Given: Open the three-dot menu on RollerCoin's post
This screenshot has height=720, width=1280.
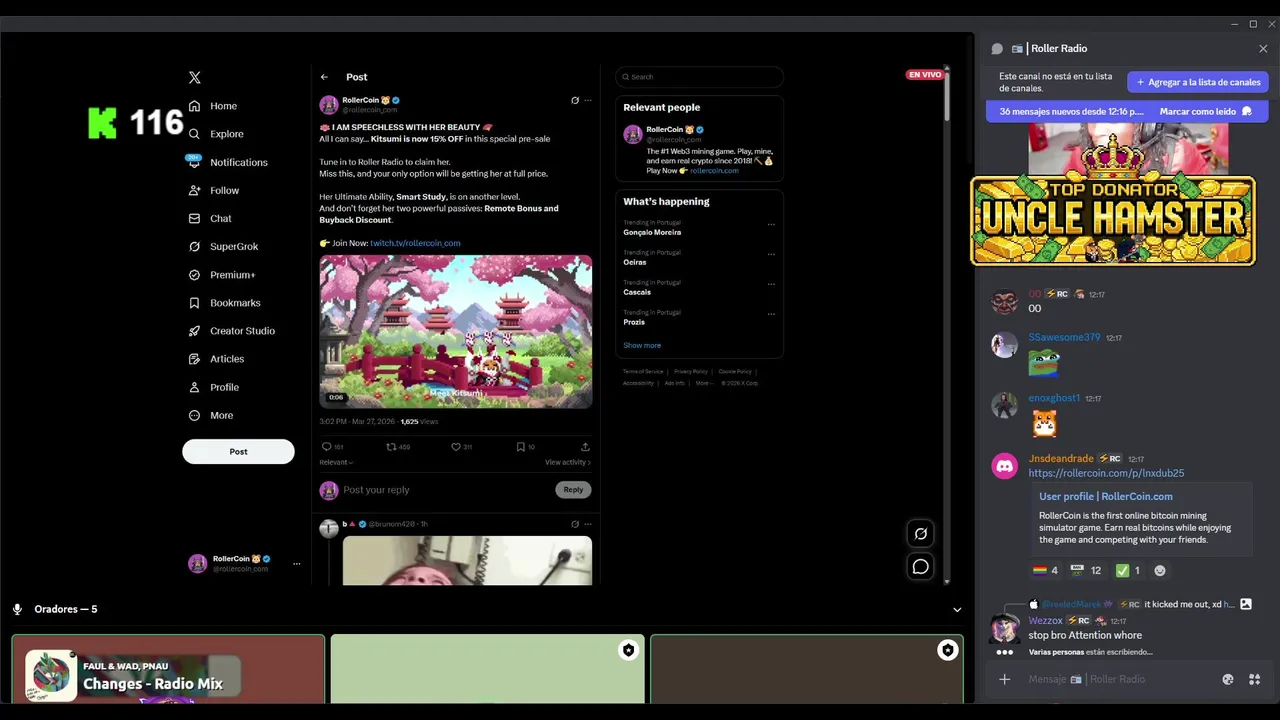Looking at the screenshot, I should (588, 100).
